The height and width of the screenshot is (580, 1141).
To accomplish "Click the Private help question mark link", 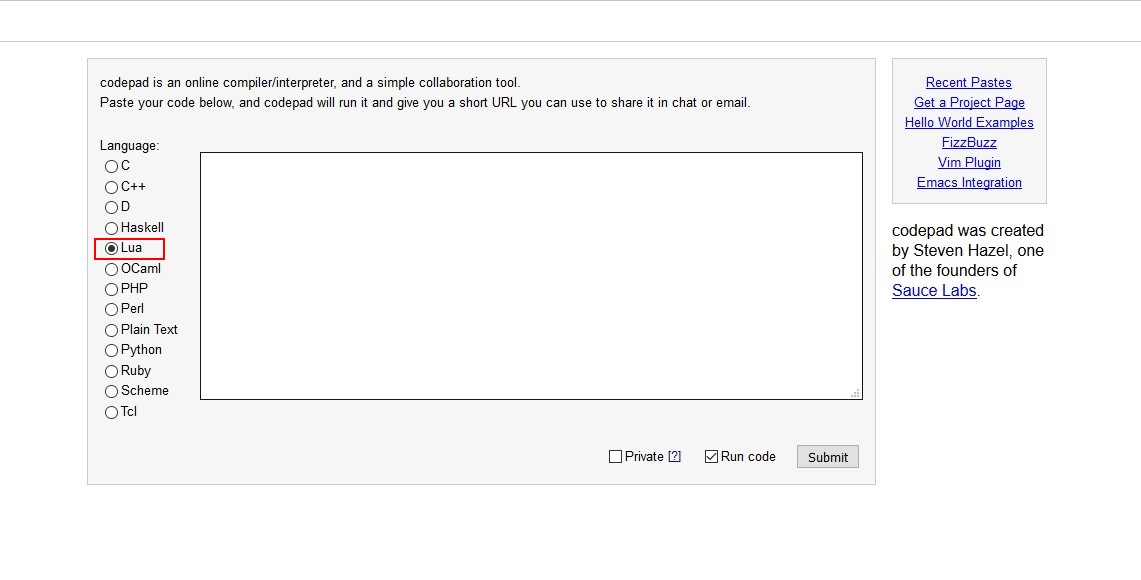I will pos(674,457).
